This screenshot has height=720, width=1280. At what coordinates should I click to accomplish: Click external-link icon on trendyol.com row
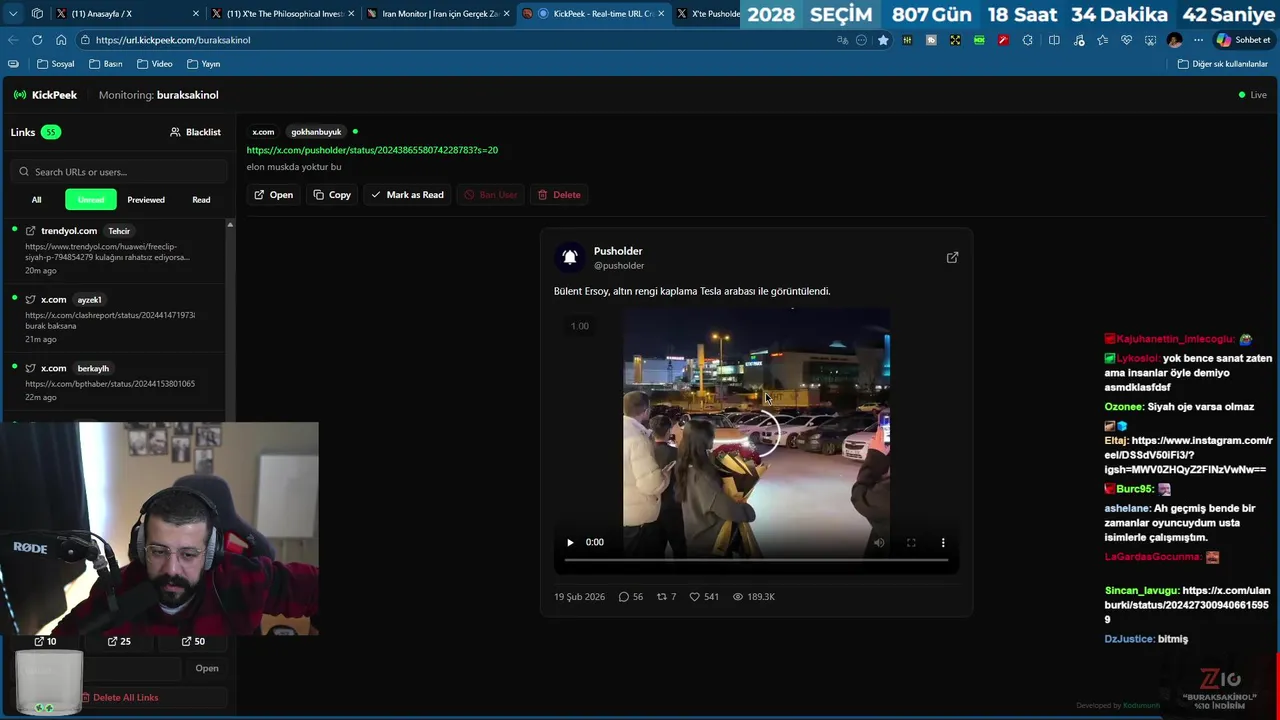30,231
